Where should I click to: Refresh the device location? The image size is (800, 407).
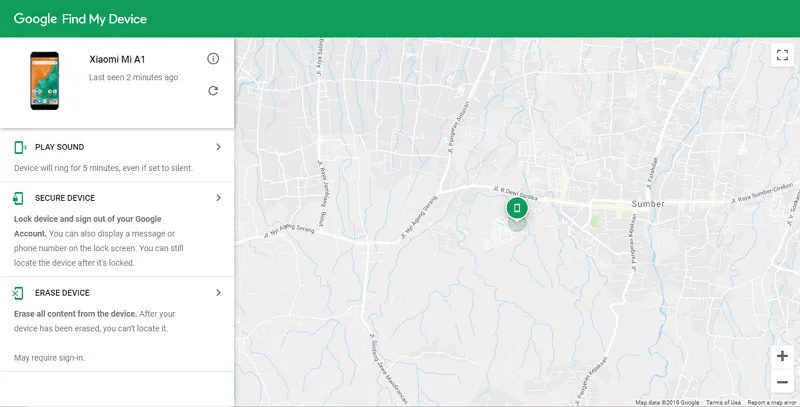(213, 91)
